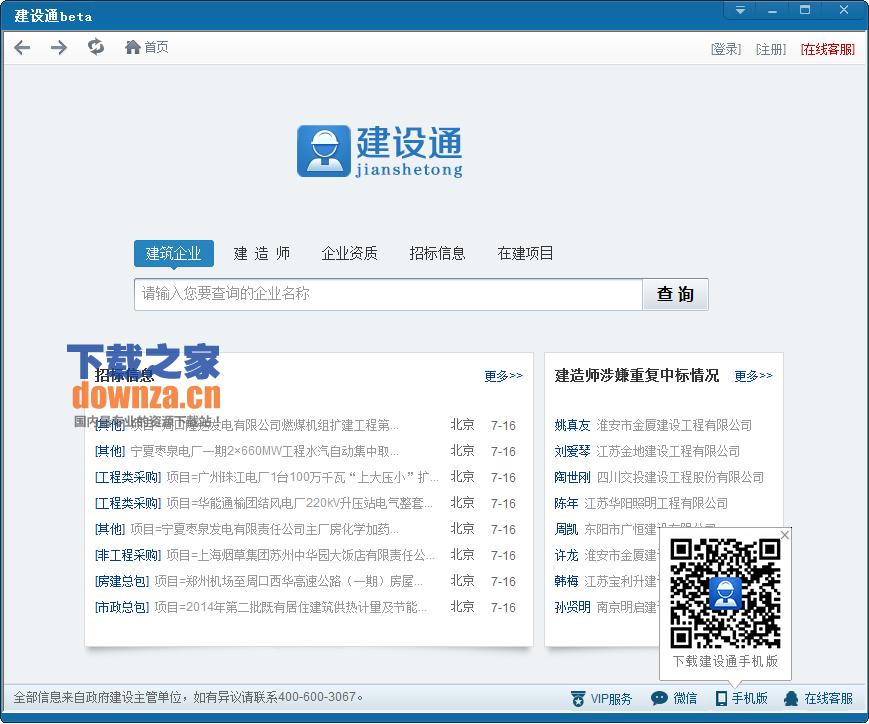Focus the enterprise name search field
Screen dimensions: 869x724
[x=388, y=294]
